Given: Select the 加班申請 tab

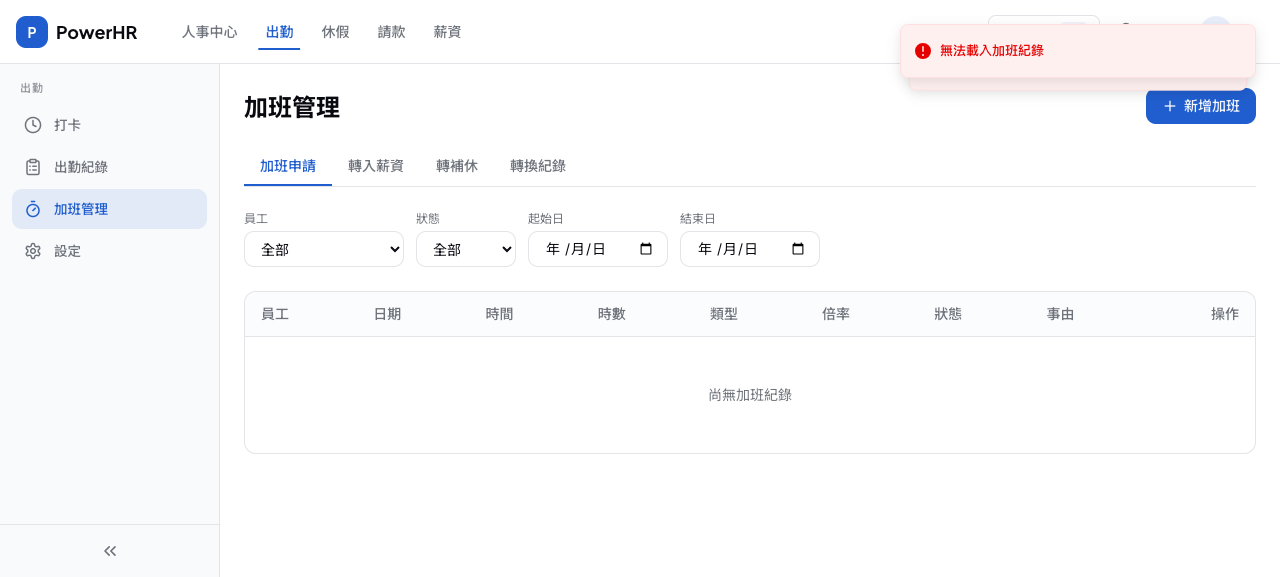Looking at the screenshot, I should [x=288, y=166].
